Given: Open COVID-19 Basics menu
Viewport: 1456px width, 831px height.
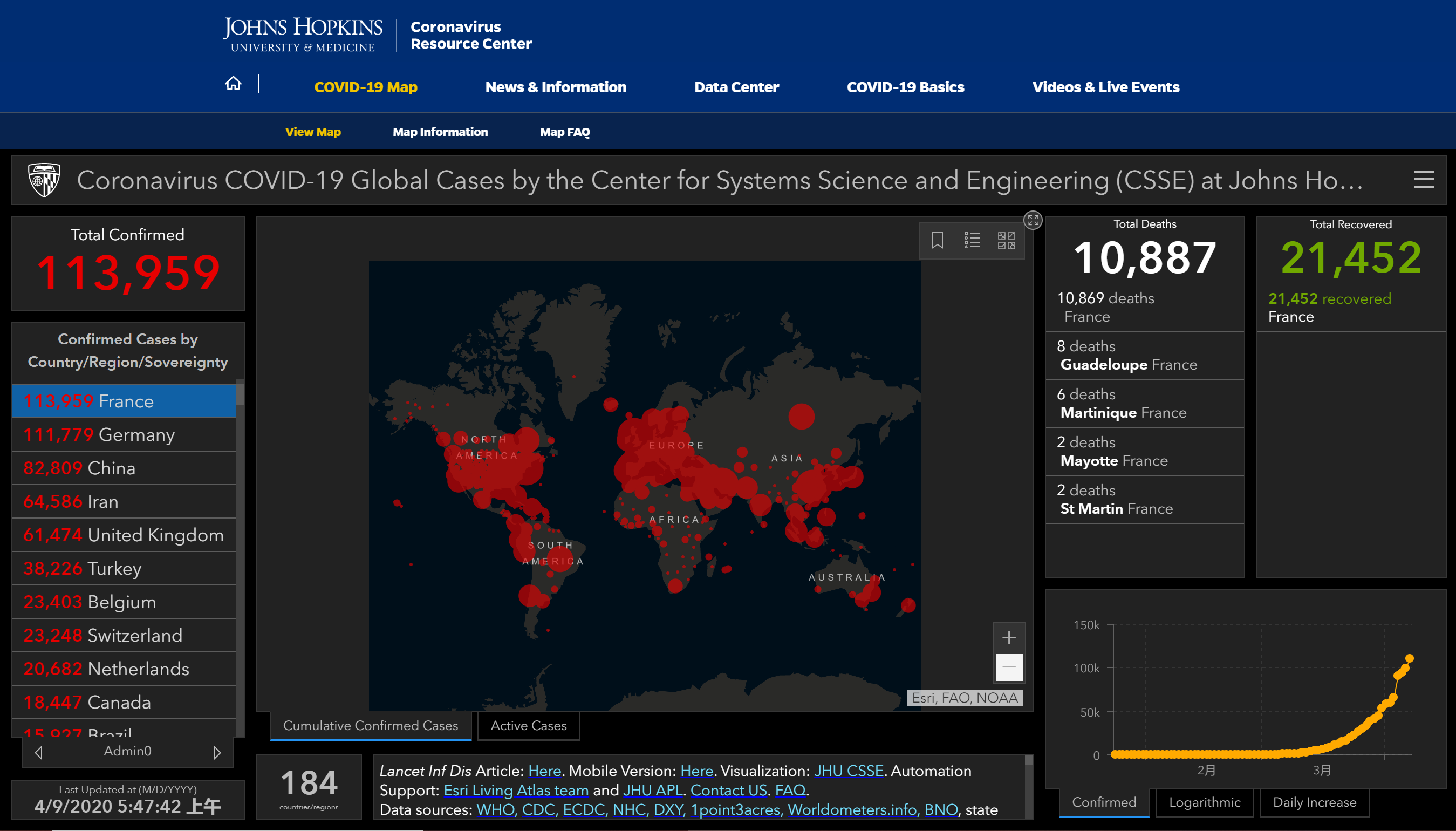Looking at the screenshot, I should (905, 87).
